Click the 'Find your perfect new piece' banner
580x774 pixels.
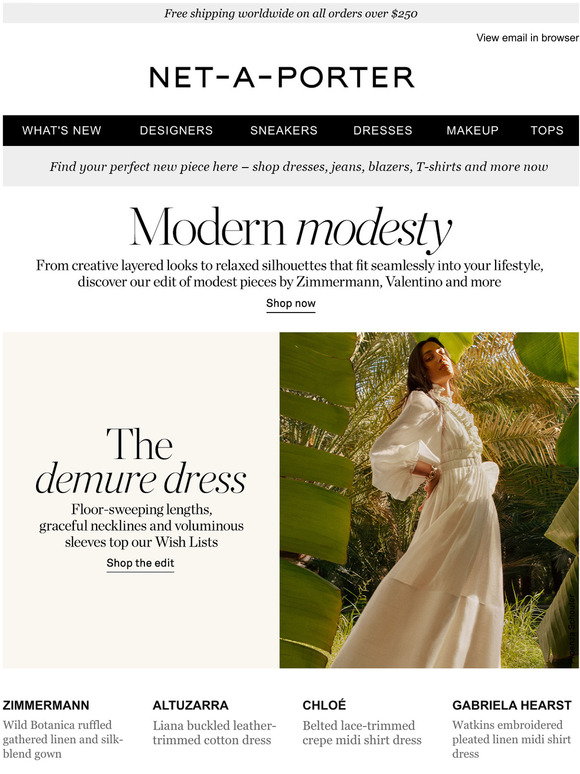point(291,166)
